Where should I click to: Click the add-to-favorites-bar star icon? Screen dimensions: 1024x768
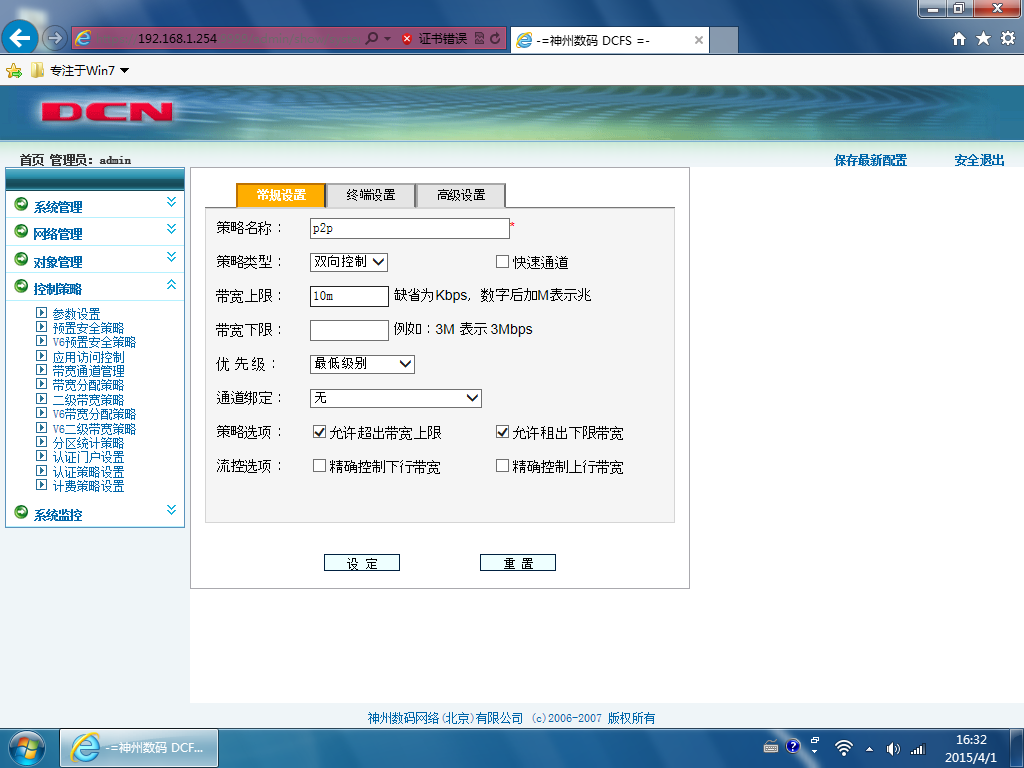click(x=14, y=71)
